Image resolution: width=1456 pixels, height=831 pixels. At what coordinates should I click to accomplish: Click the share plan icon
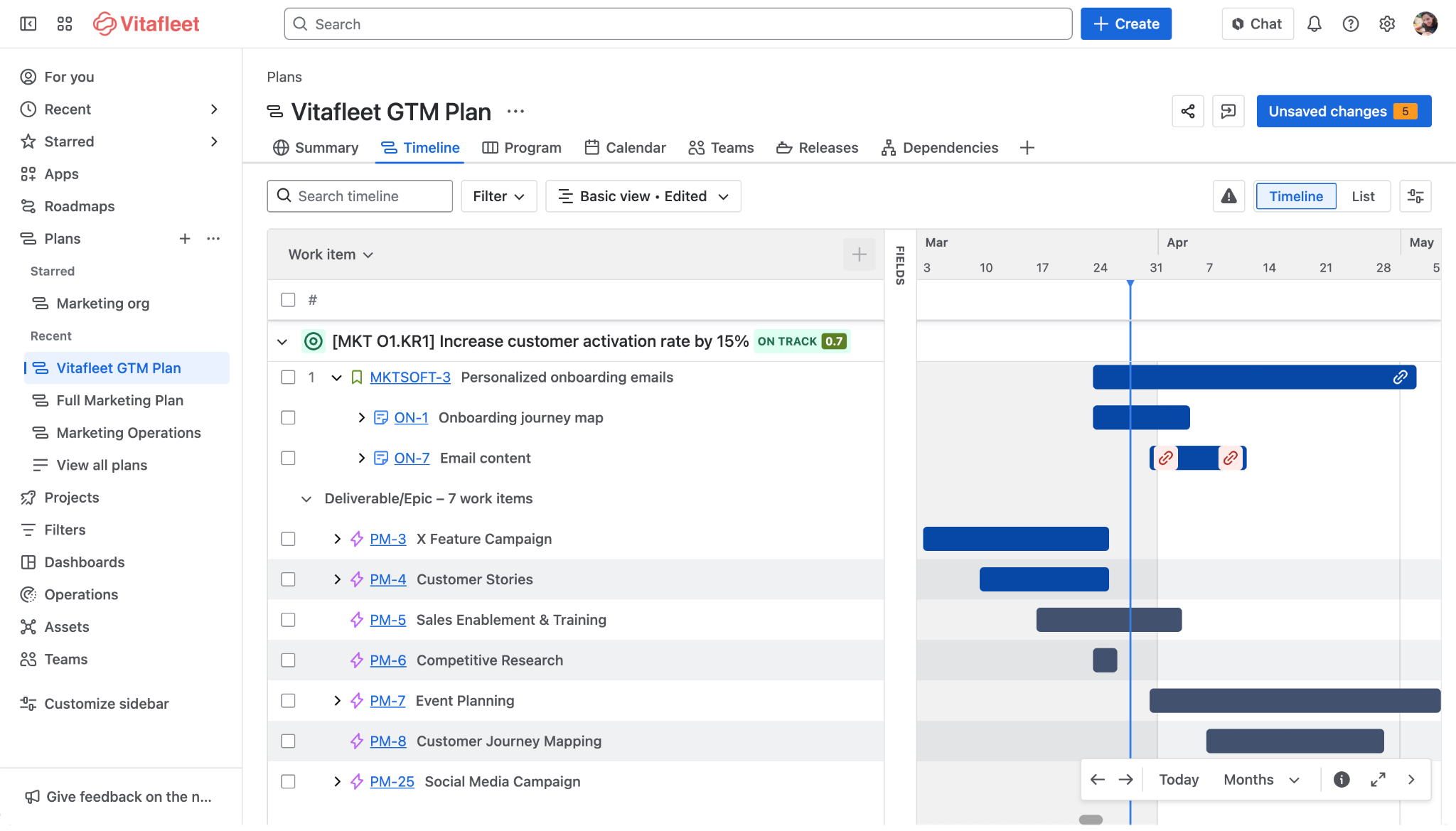tap(1187, 112)
